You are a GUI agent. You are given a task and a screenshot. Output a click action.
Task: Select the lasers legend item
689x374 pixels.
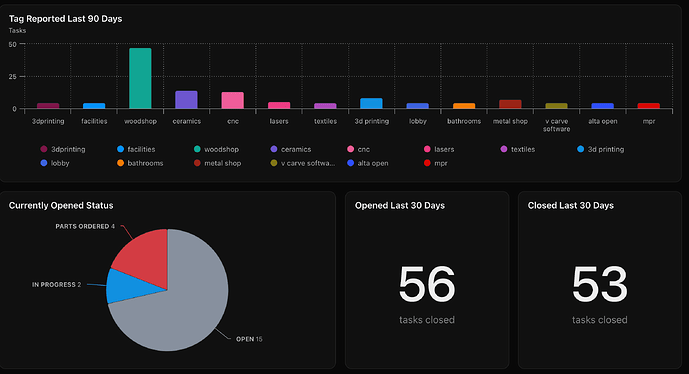439,149
